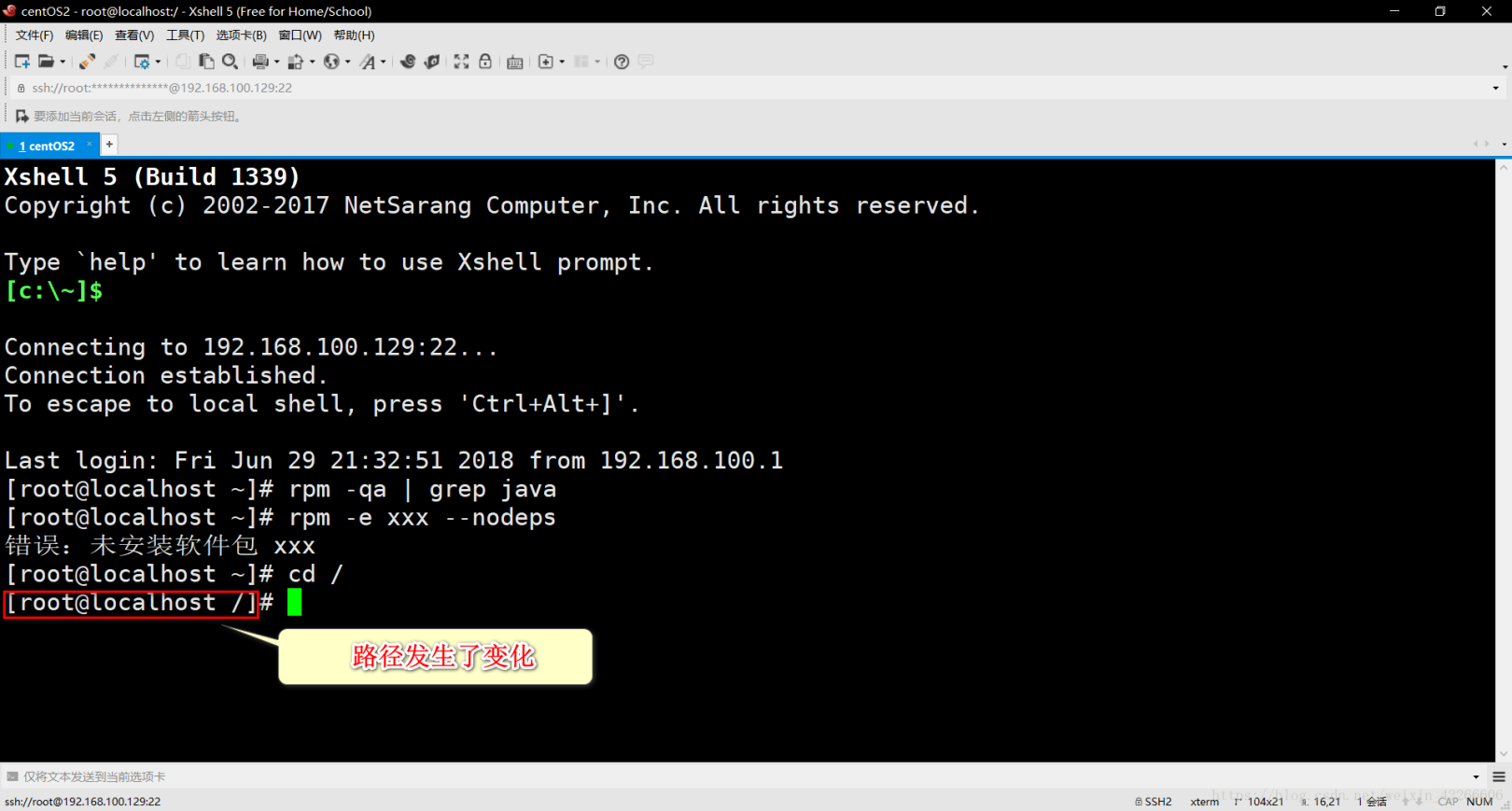Select the centOS2 session tab
This screenshot has width=1512, height=811.
pos(50,146)
